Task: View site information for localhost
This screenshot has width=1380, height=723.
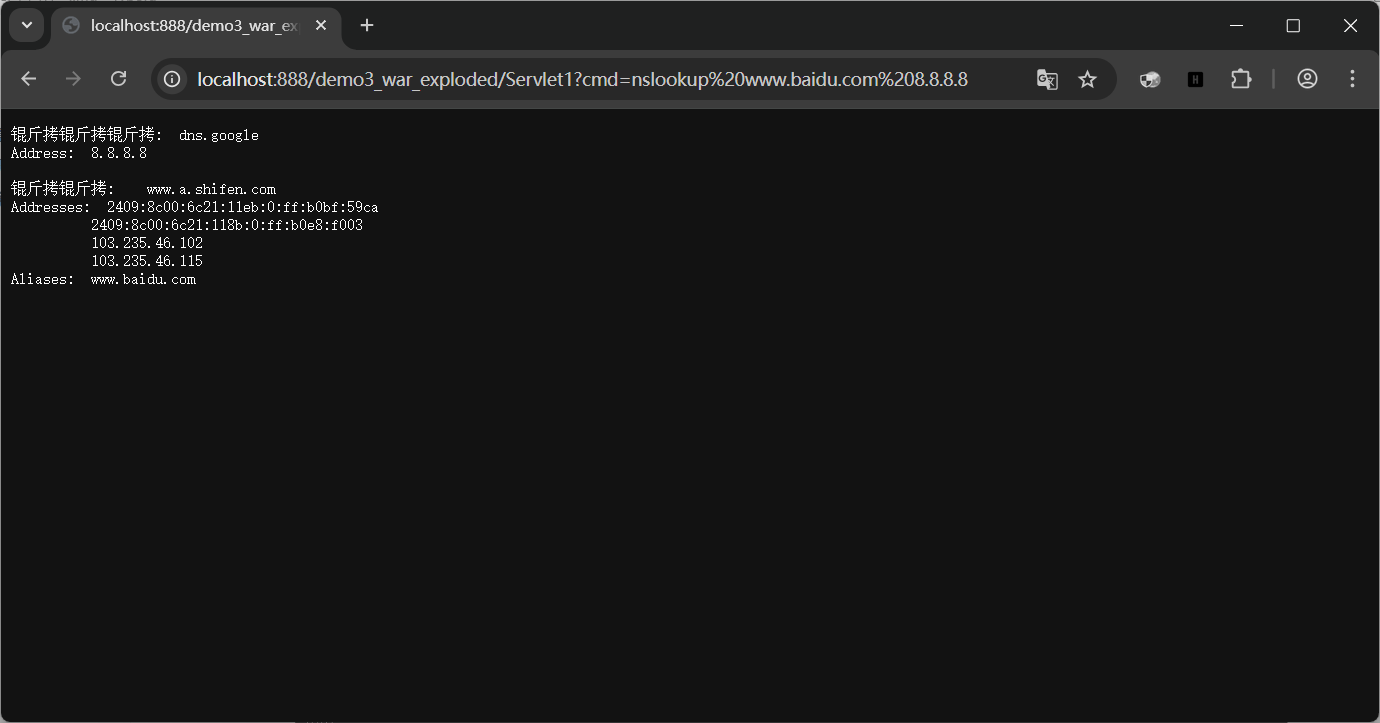Action: 172,79
